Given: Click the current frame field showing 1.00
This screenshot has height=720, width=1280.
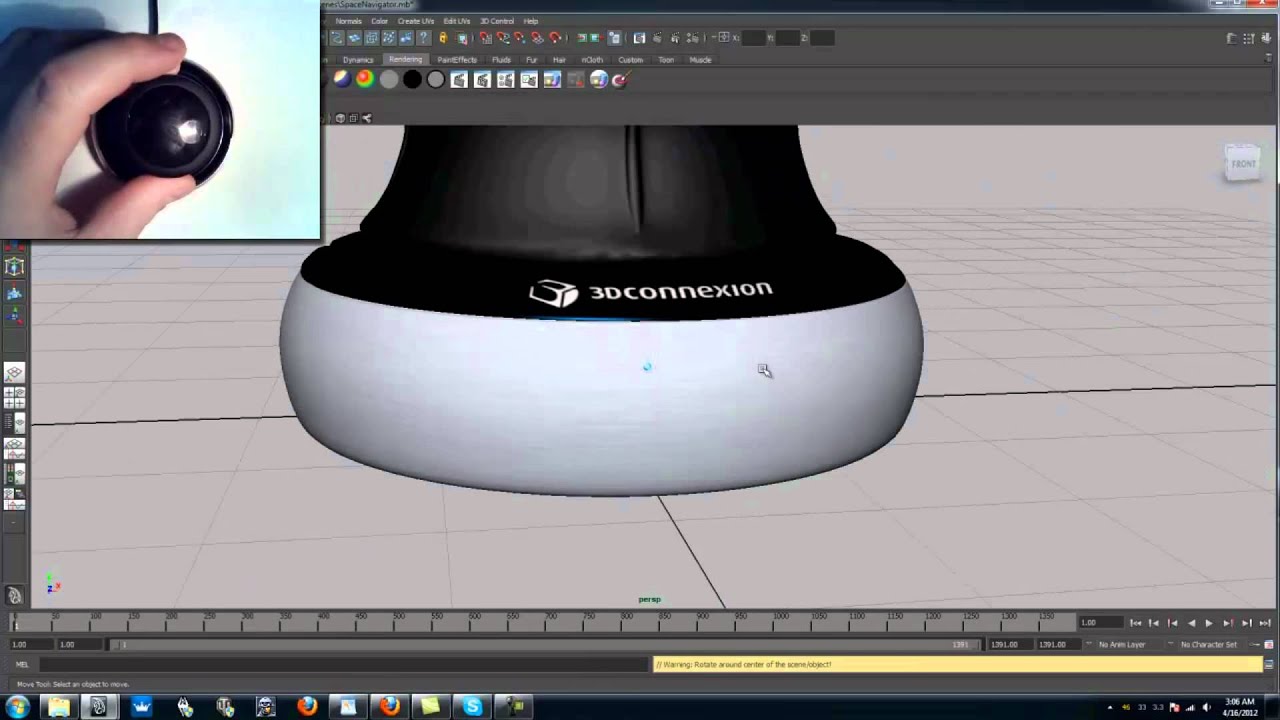Looking at the screenshot, I should [1101, 623].
